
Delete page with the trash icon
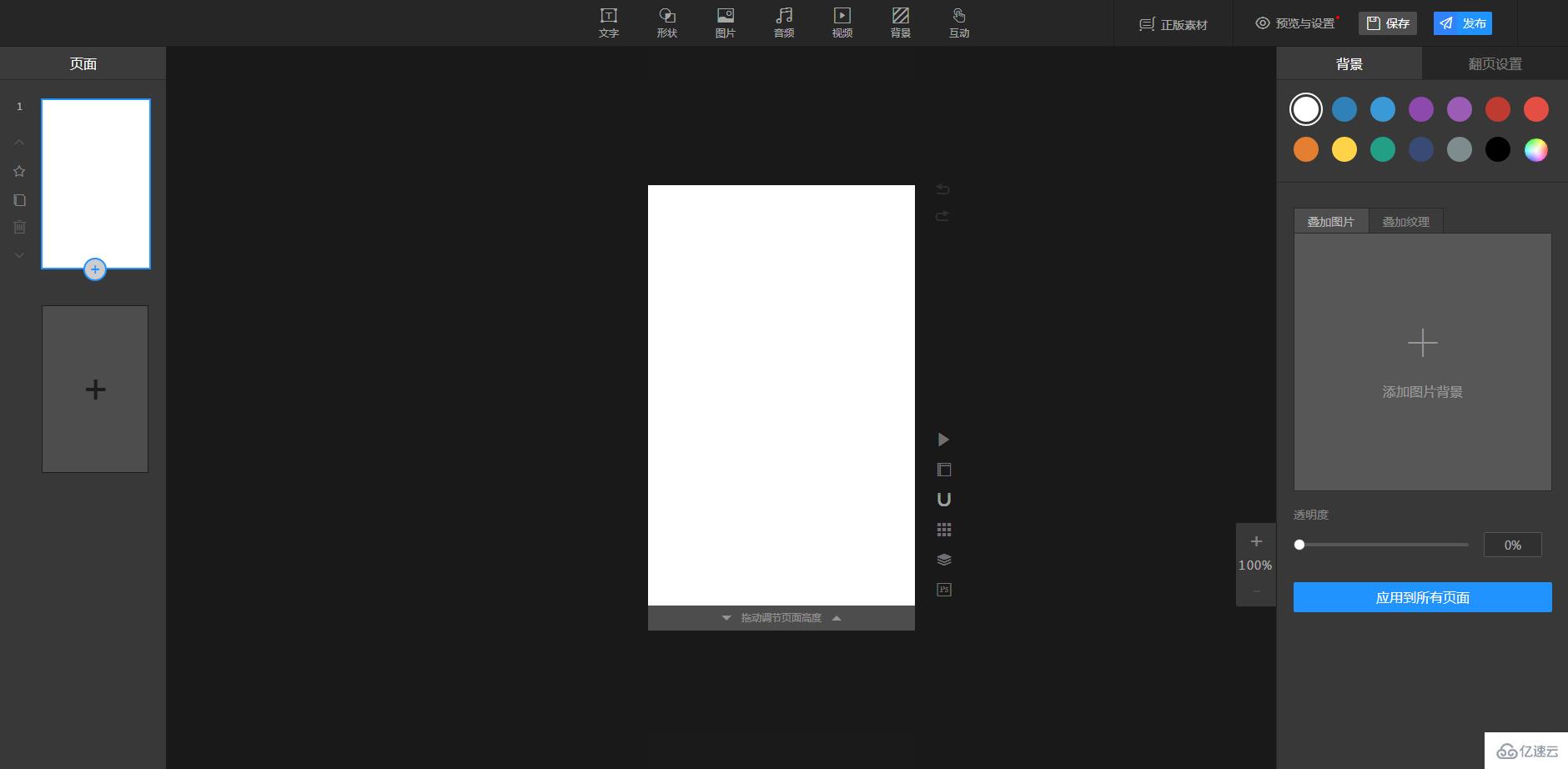19,227
